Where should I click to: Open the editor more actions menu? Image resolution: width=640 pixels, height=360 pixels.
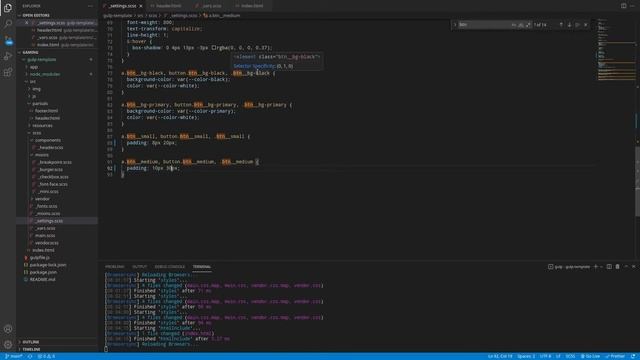click(633, 6)
